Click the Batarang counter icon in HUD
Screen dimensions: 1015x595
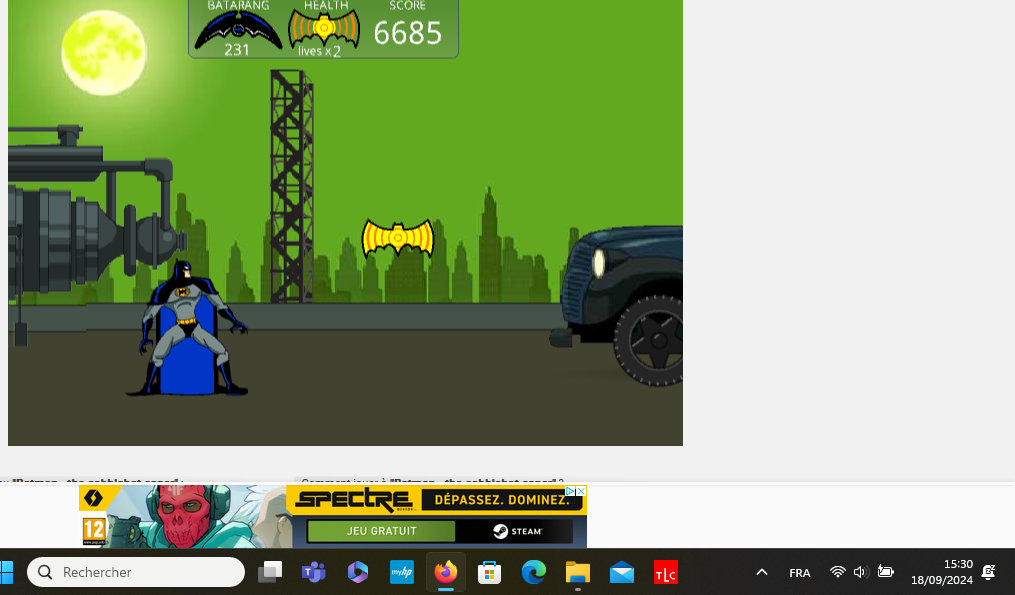(238, 30)
